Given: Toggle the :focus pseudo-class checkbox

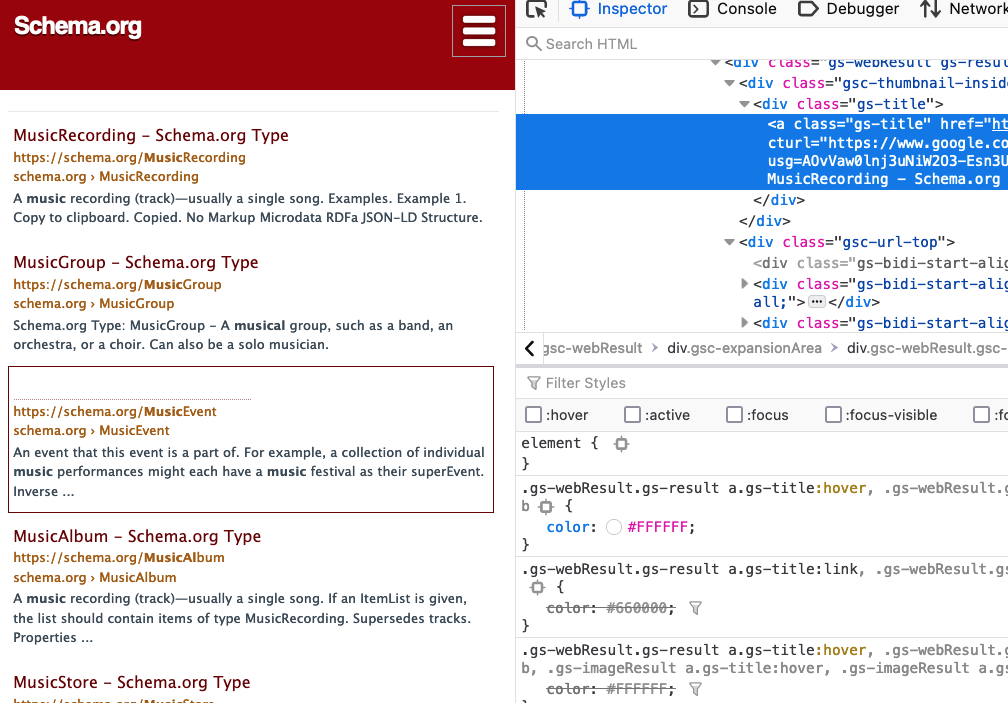Looking at the screenshot, I should pos(734,414).
